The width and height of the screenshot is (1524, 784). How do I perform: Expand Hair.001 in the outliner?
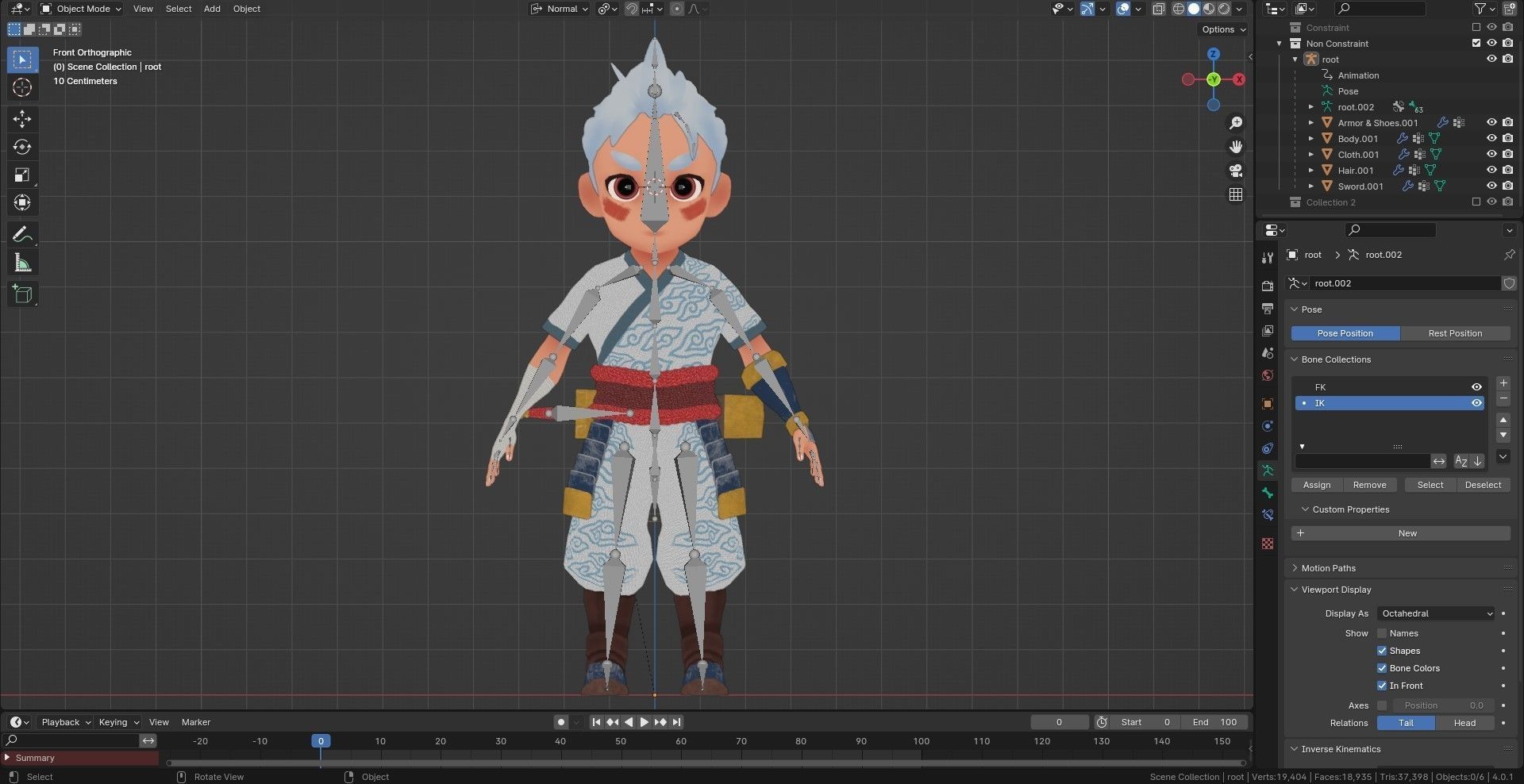click(1311, 171)
